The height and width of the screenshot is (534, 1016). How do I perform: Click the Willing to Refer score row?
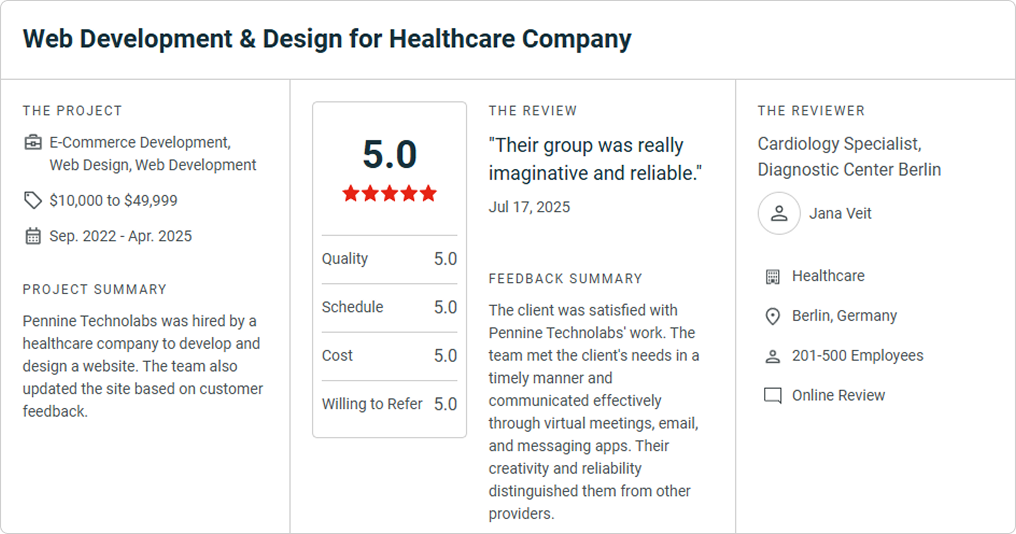[x=389, y=404]
